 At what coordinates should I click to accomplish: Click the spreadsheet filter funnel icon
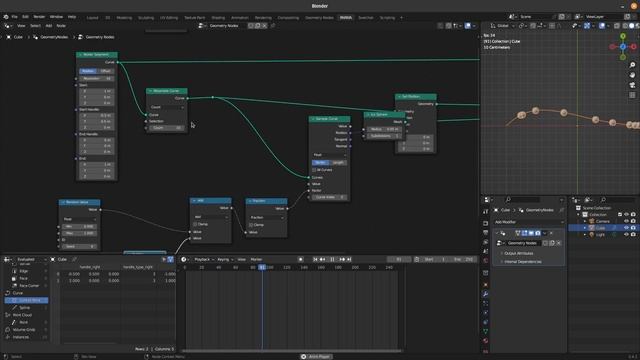tap(170, 259)
